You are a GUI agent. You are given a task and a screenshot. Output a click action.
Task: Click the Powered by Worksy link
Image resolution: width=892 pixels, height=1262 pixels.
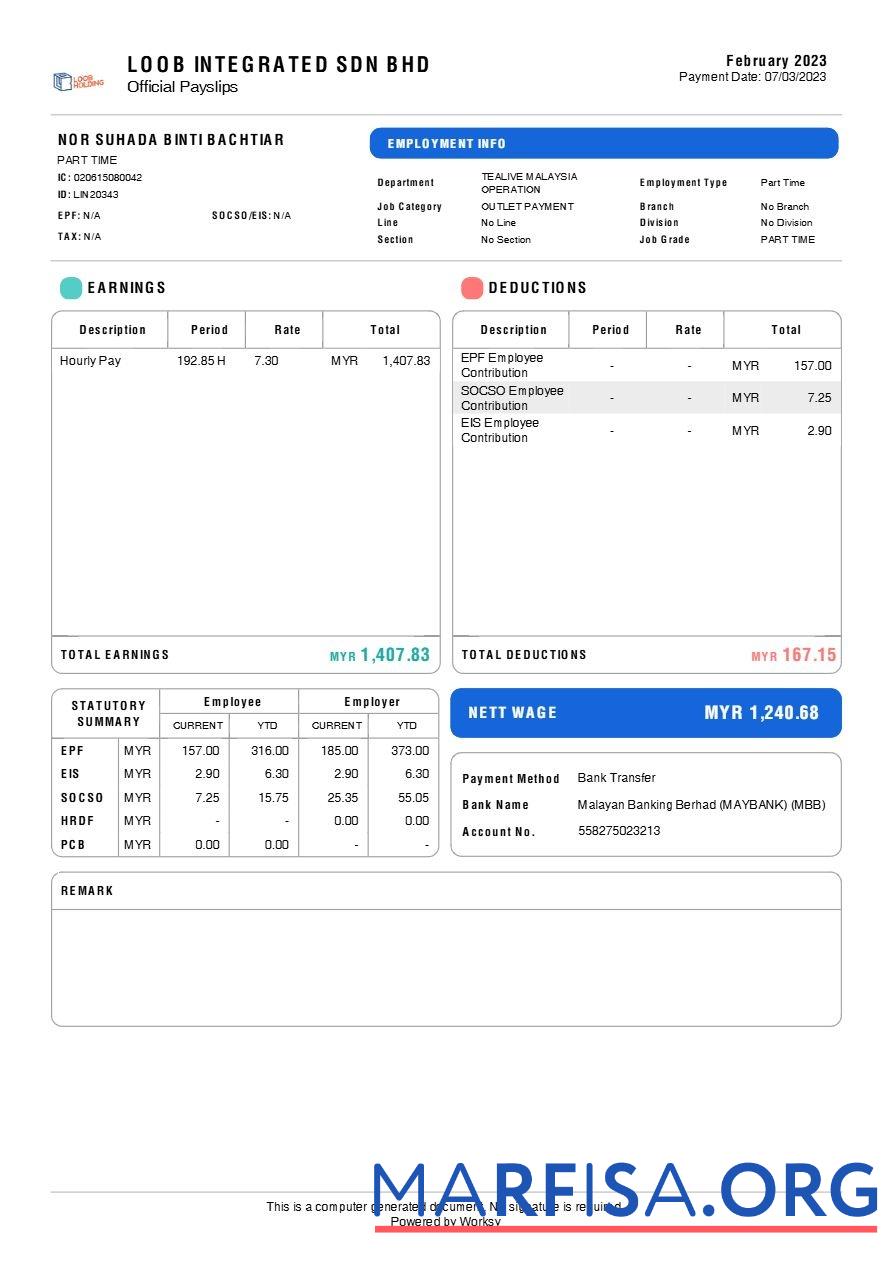[446, 1221]
